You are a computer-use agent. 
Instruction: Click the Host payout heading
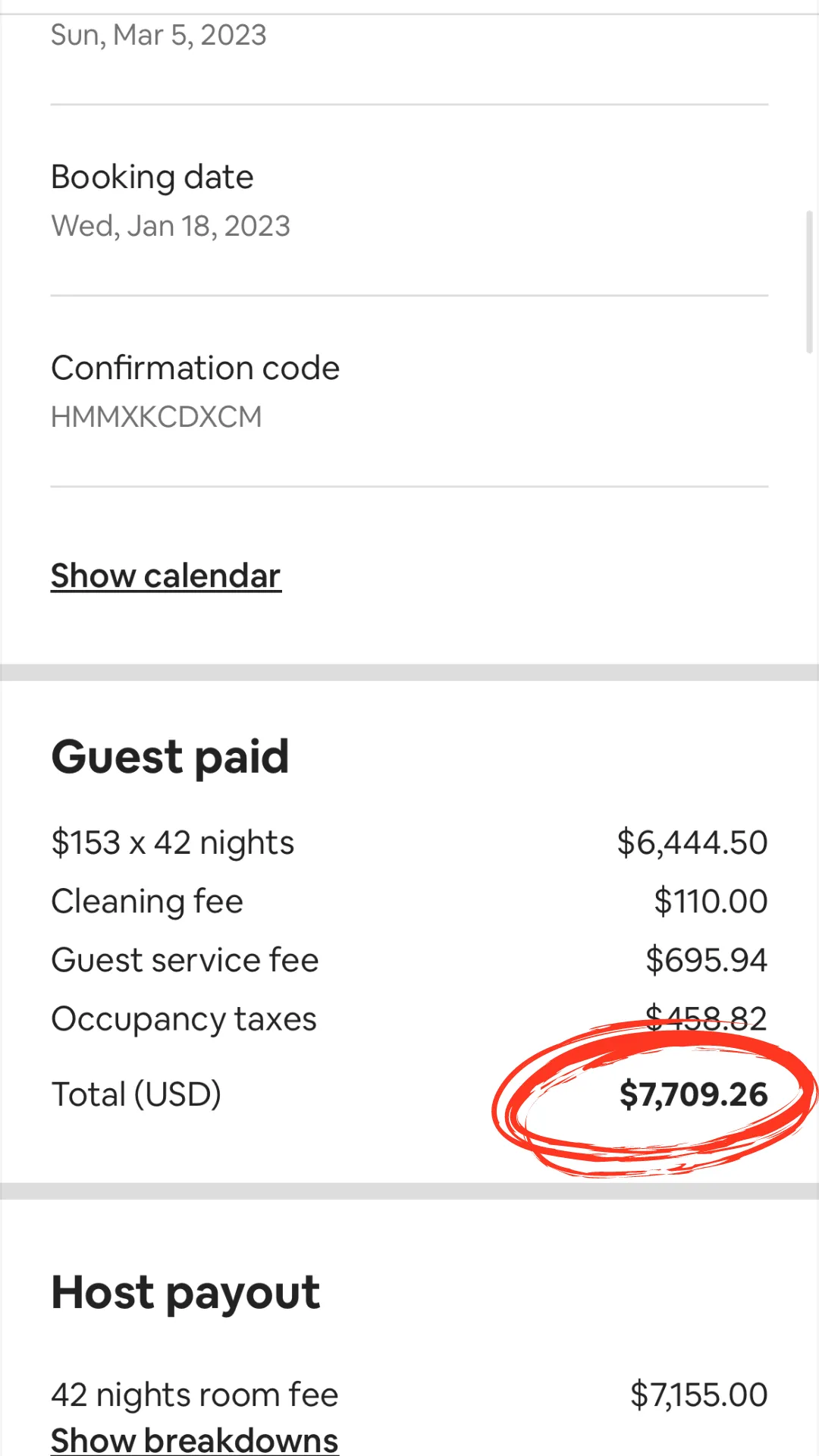185,1293
